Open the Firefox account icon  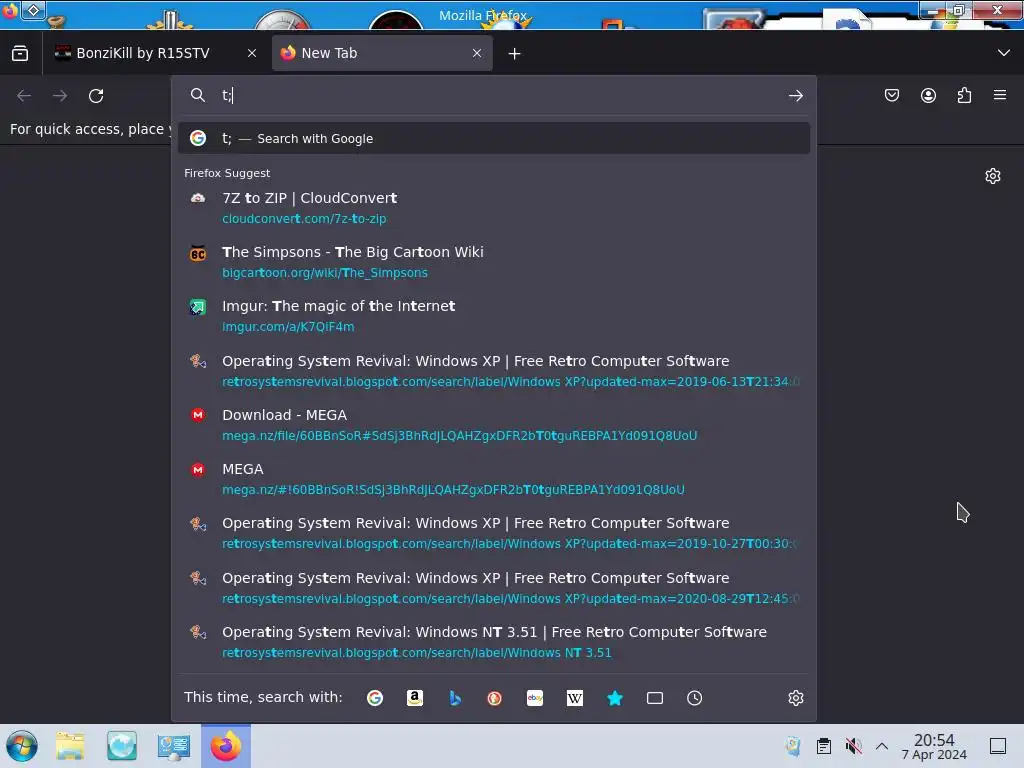(928, 96)
